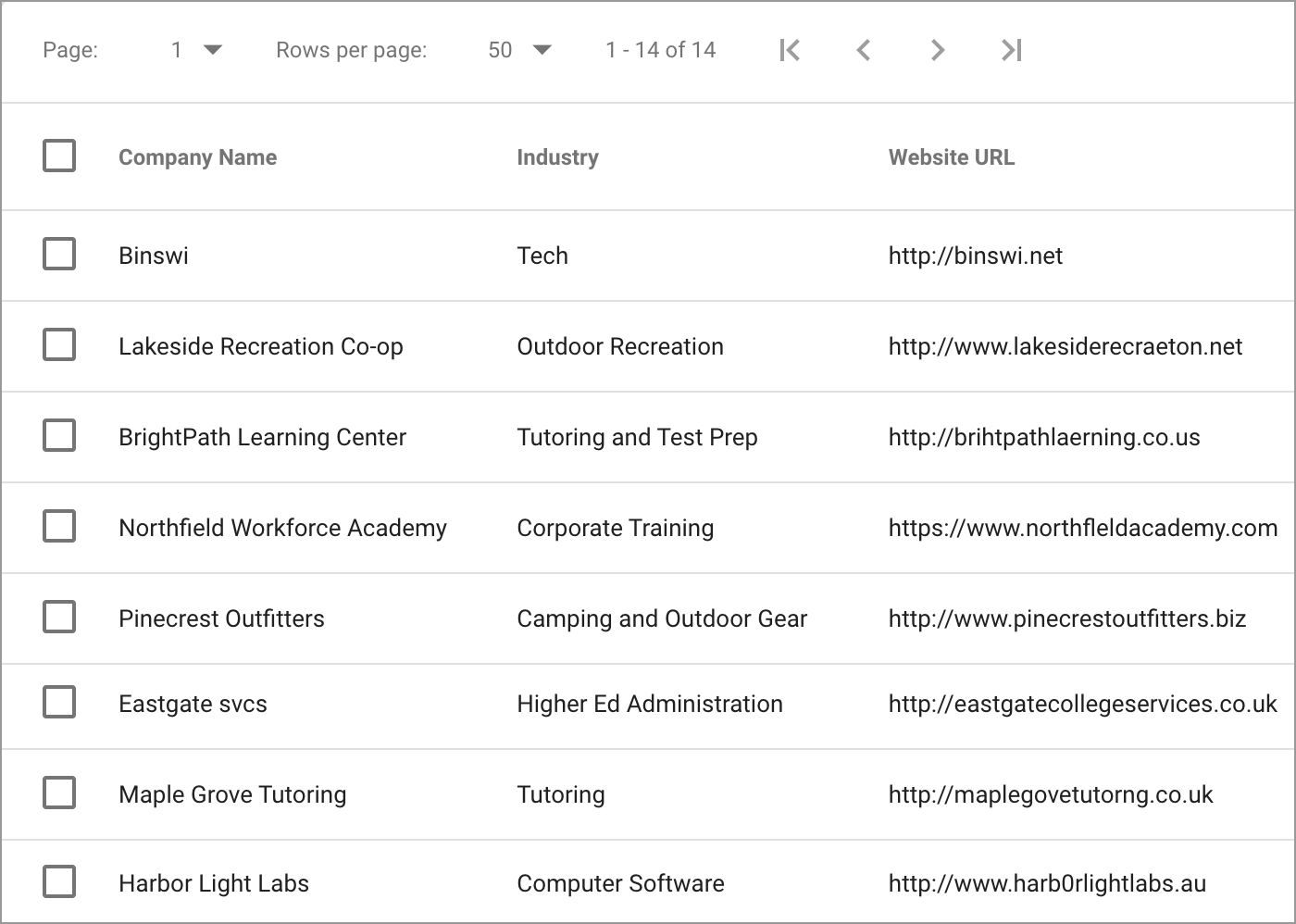Image resolution: width=1296 pixels, height=924 pixels.
Task: Select the Pinecrest Outfitters row checkbox
Action: tap(59, 617)
